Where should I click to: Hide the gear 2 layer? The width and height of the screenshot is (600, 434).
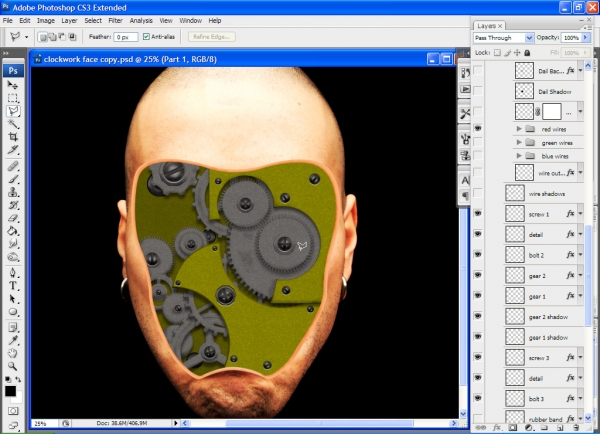[478, 275]
